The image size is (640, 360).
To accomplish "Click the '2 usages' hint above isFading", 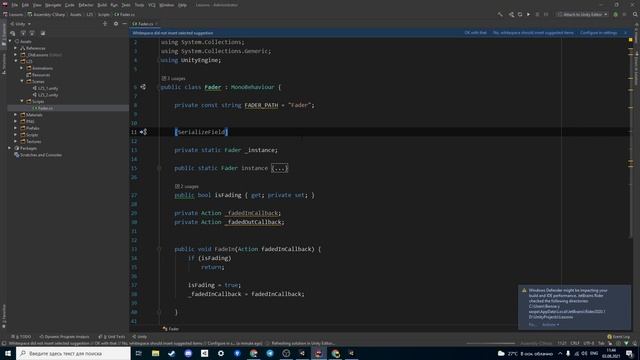I will point(187,186).
